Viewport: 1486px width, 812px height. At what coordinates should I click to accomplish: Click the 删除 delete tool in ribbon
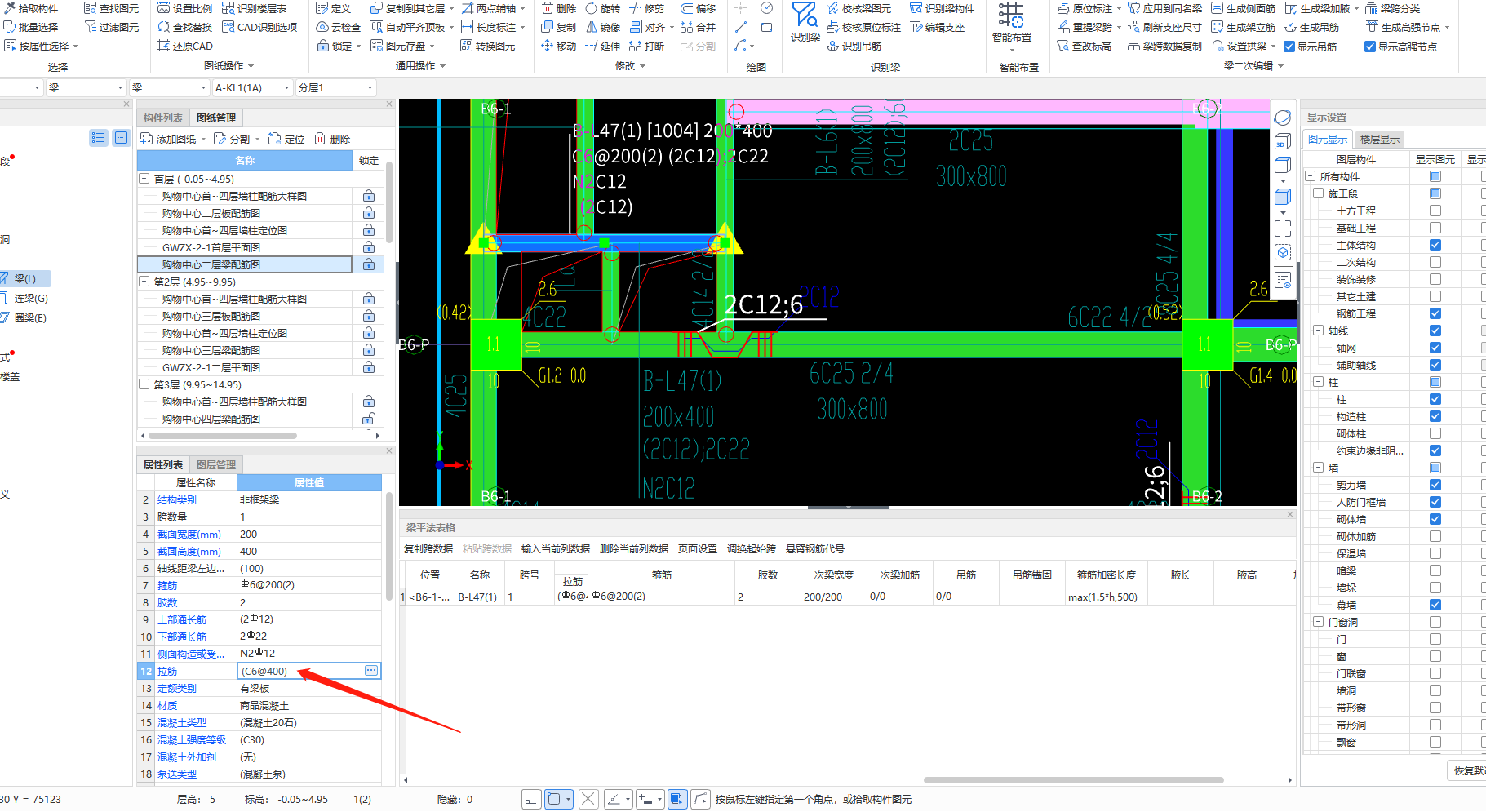[559, 8]
